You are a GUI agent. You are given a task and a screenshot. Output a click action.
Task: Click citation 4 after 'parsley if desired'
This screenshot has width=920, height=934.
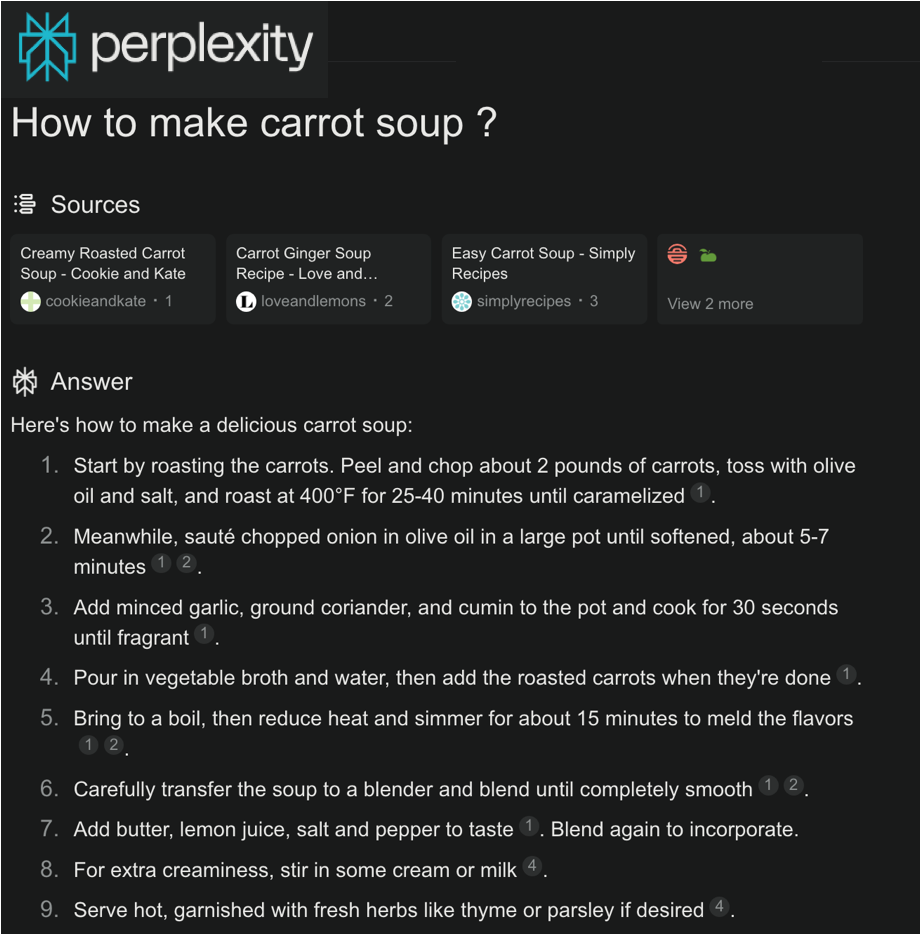click(x=719, y=907)
